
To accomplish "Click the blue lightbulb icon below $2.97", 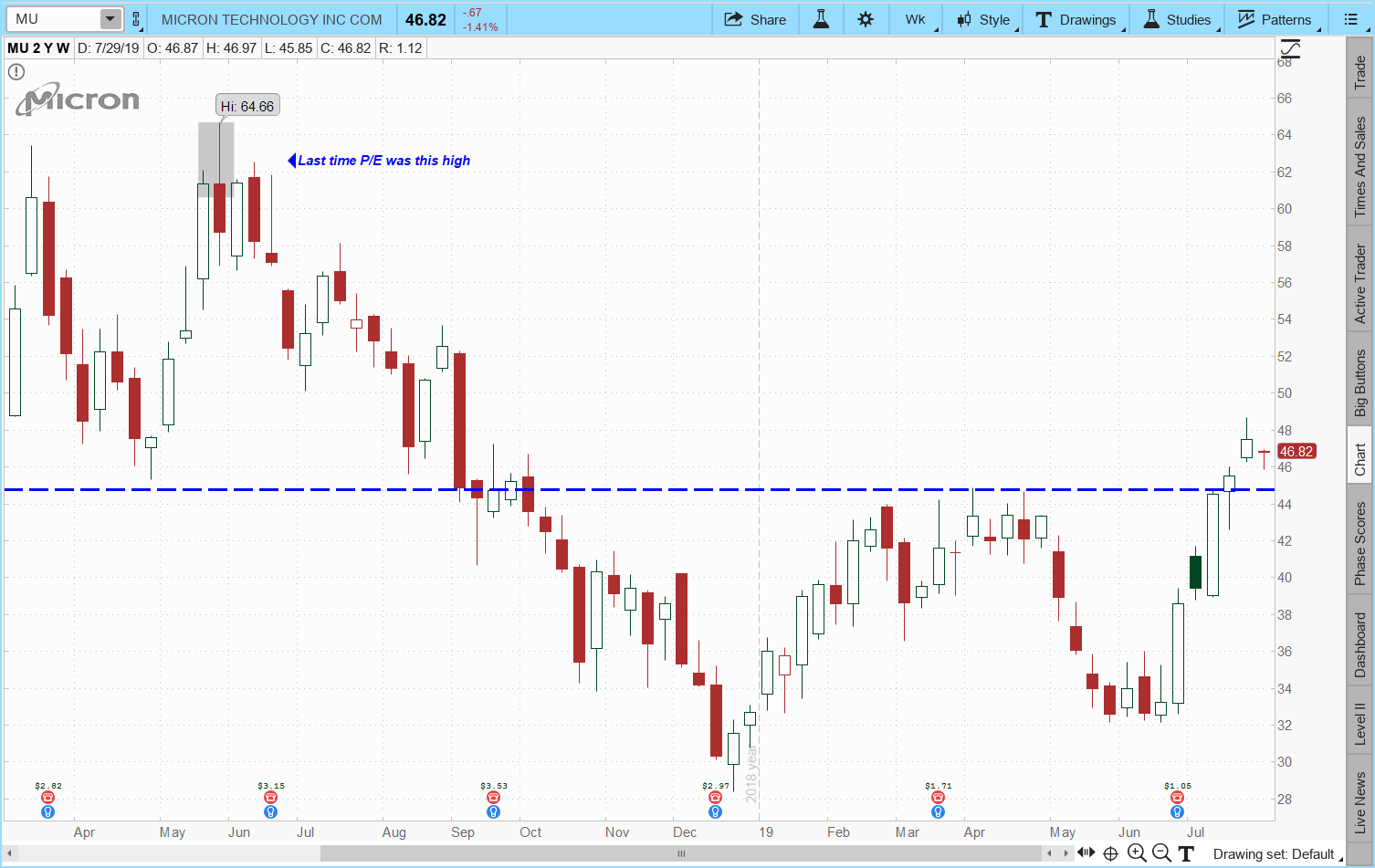I will (715, 811).
